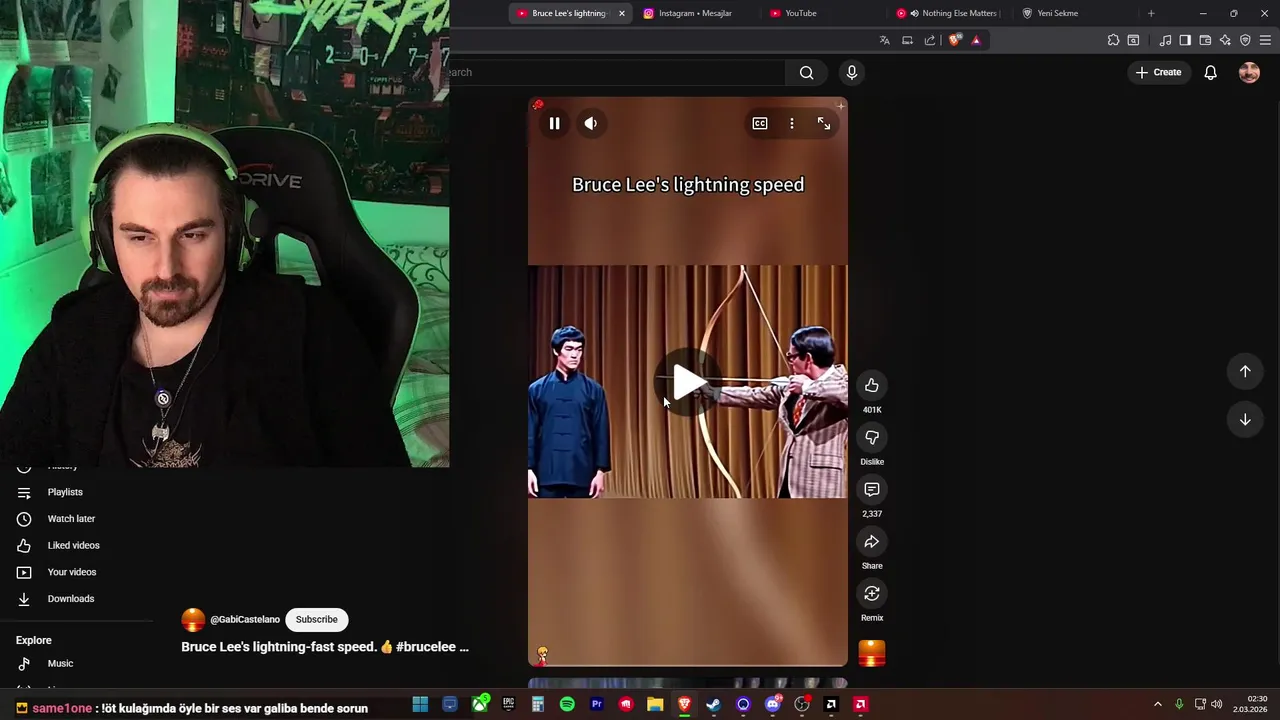Viewport: 1280px width, 720px height.
Task: Click the YouTube search magnifier button
Action: [806, 72]
